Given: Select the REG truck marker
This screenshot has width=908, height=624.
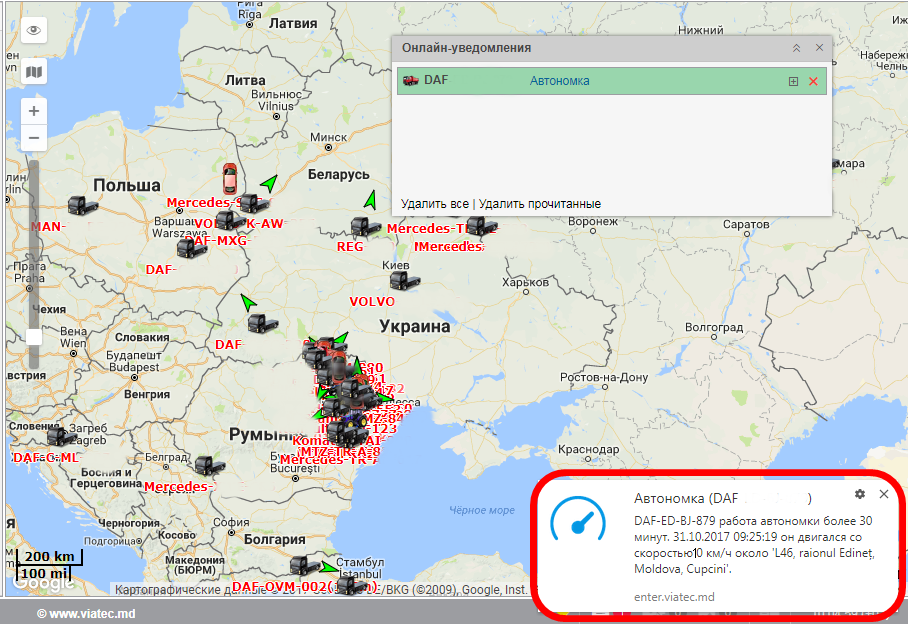Looking at the screenshot, I should (361, 227).
